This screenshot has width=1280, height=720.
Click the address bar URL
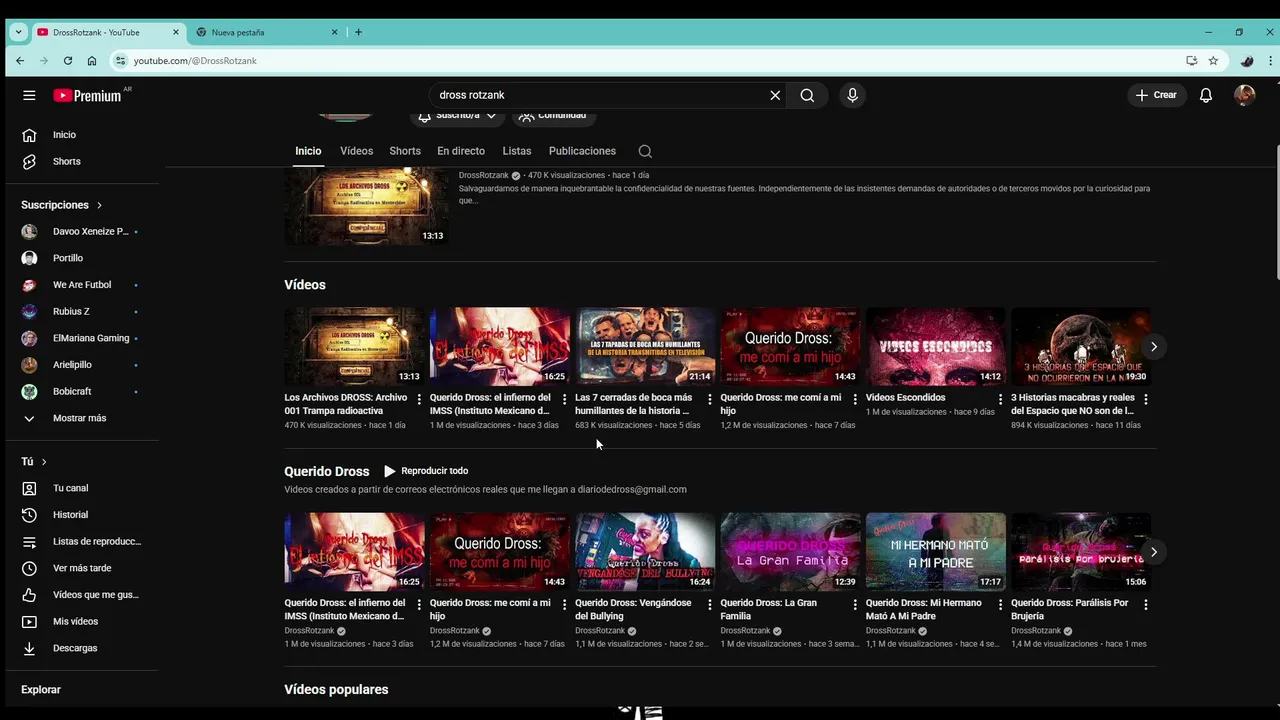195,61
